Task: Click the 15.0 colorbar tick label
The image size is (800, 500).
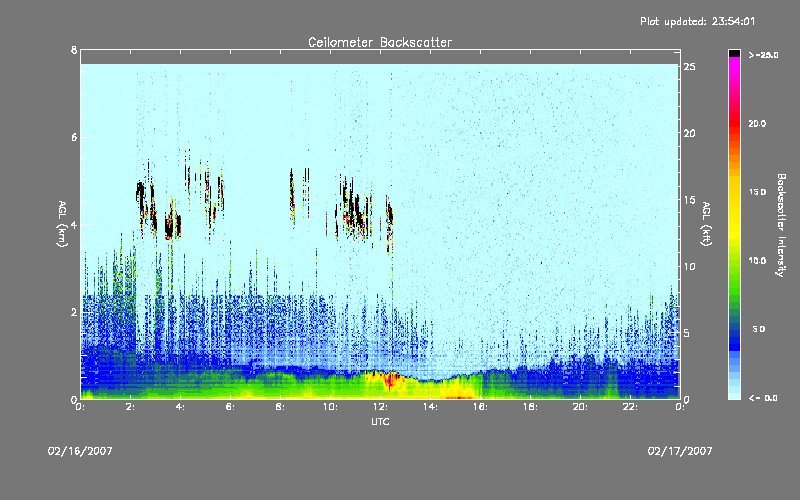Action: point(757,192)
